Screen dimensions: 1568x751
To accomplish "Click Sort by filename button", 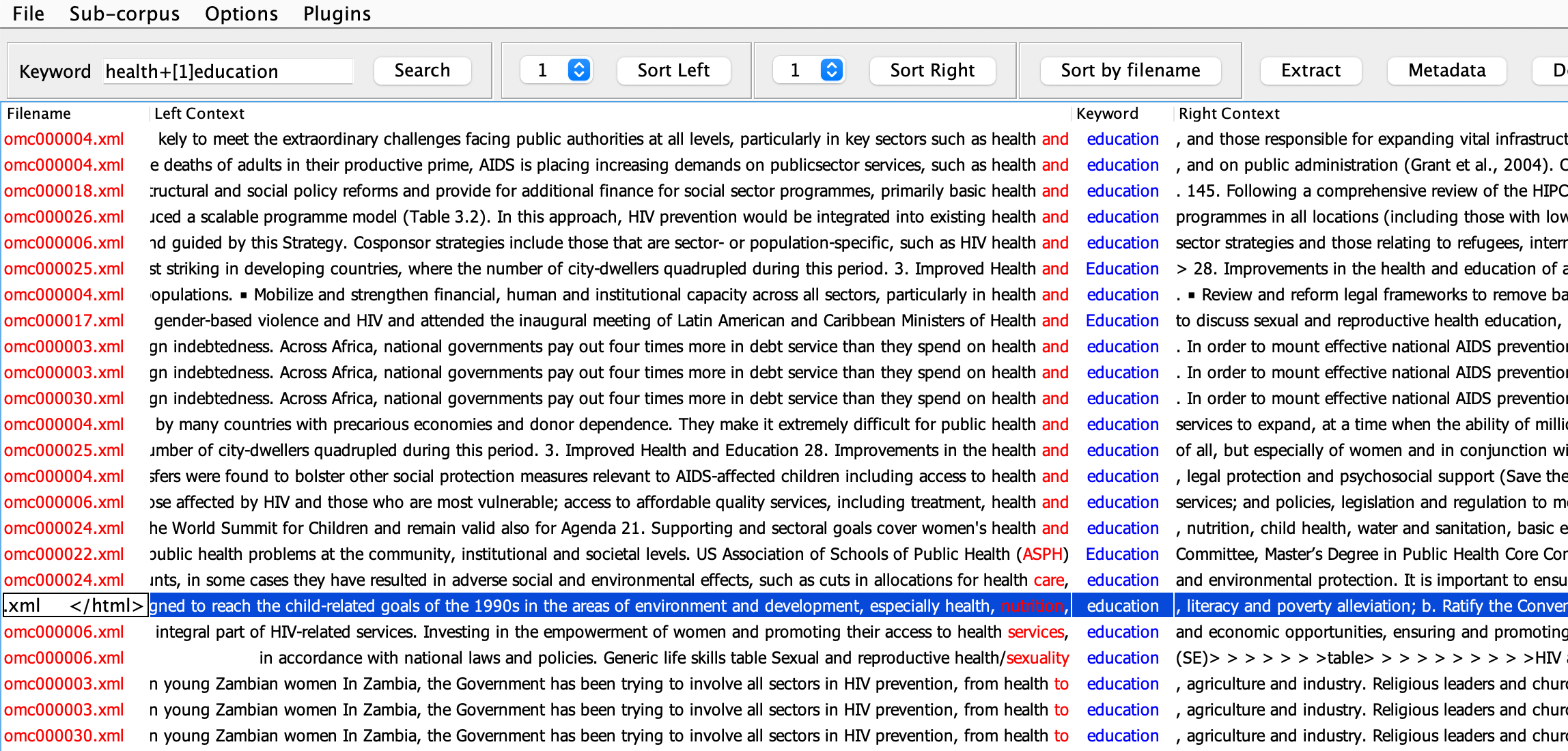I will [1130, 70].
